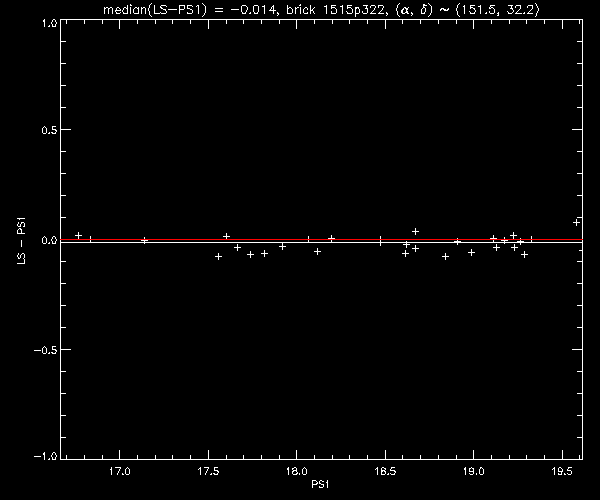The image size is (600, 500).
Task: Click the y-axis label LS − PS1
Action: (22, 241)
